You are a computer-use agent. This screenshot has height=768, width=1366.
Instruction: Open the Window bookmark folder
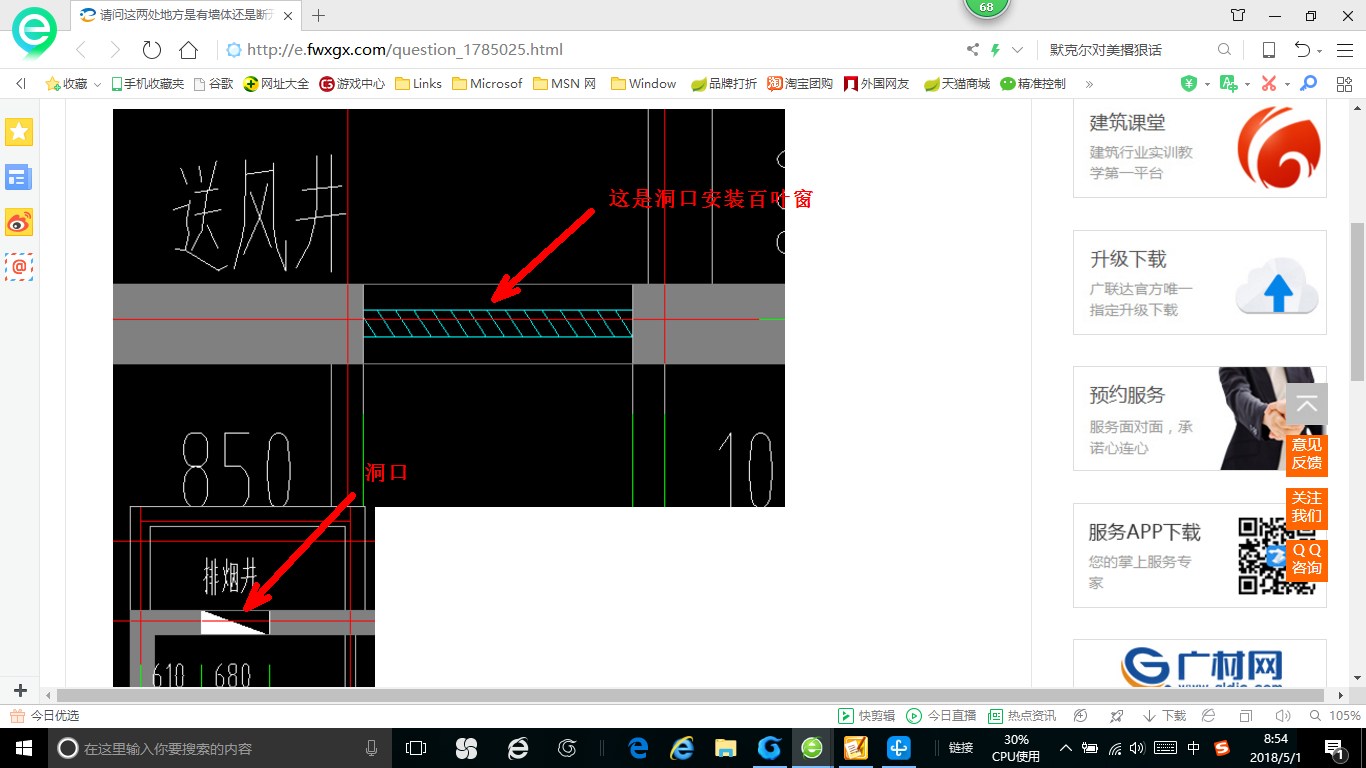pyautogui.click(x=643, y=84)
